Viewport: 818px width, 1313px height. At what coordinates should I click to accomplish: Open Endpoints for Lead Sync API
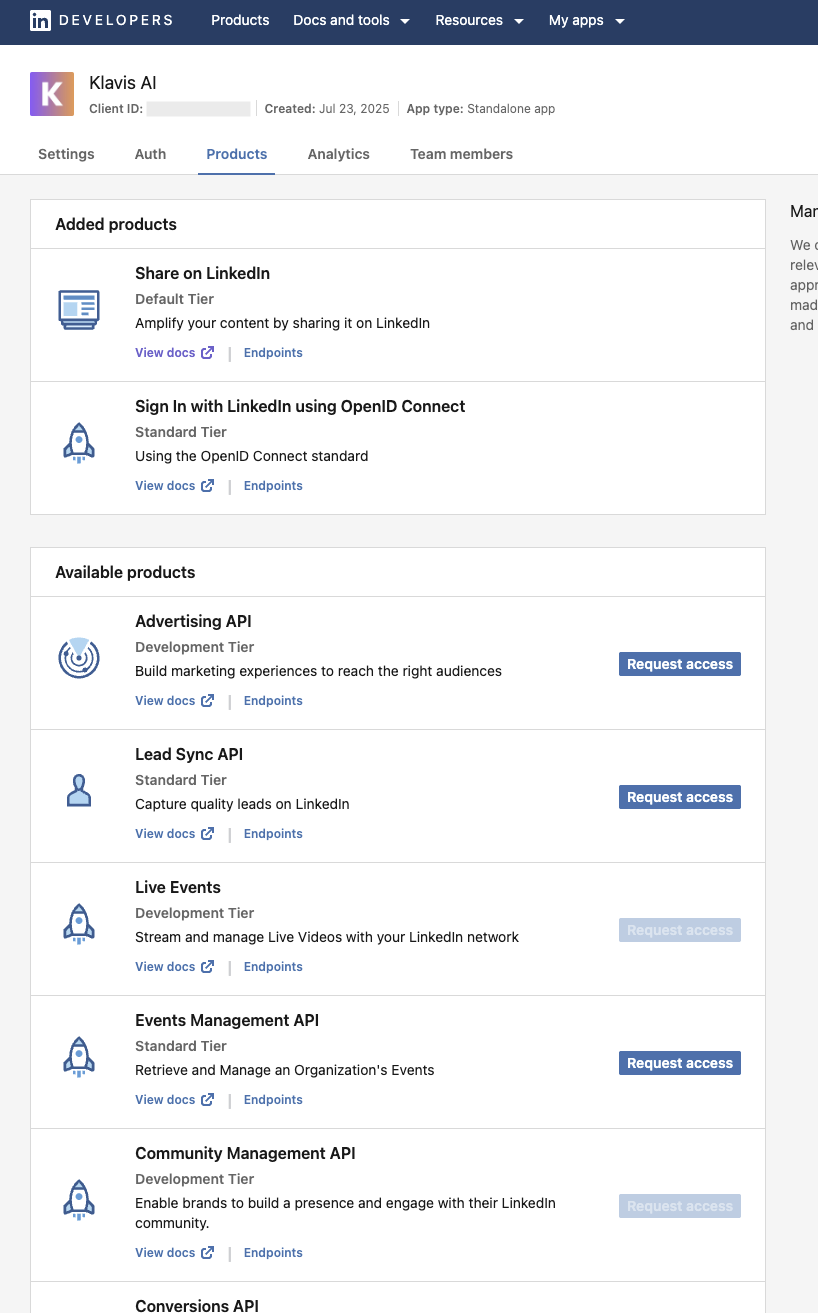tap(273, 834)
